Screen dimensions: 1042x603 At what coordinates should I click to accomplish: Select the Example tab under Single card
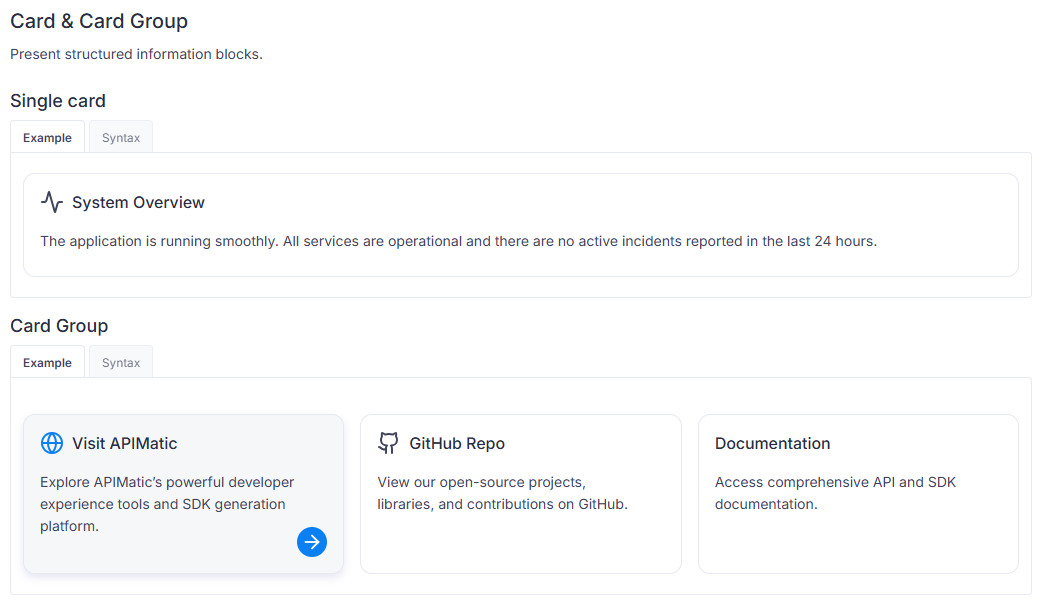click(x=48, y=138)
